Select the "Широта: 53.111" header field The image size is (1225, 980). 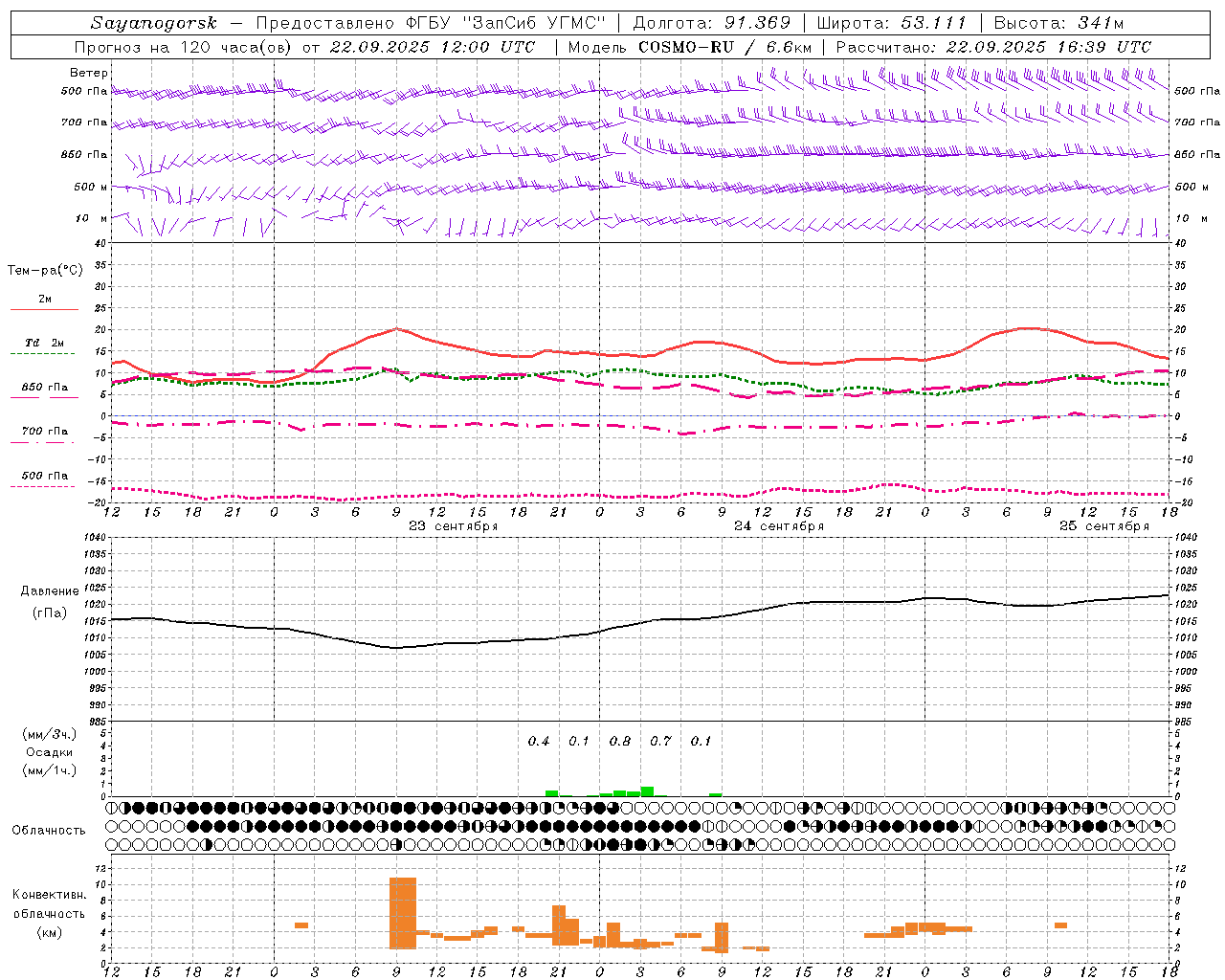click(892, 23)
